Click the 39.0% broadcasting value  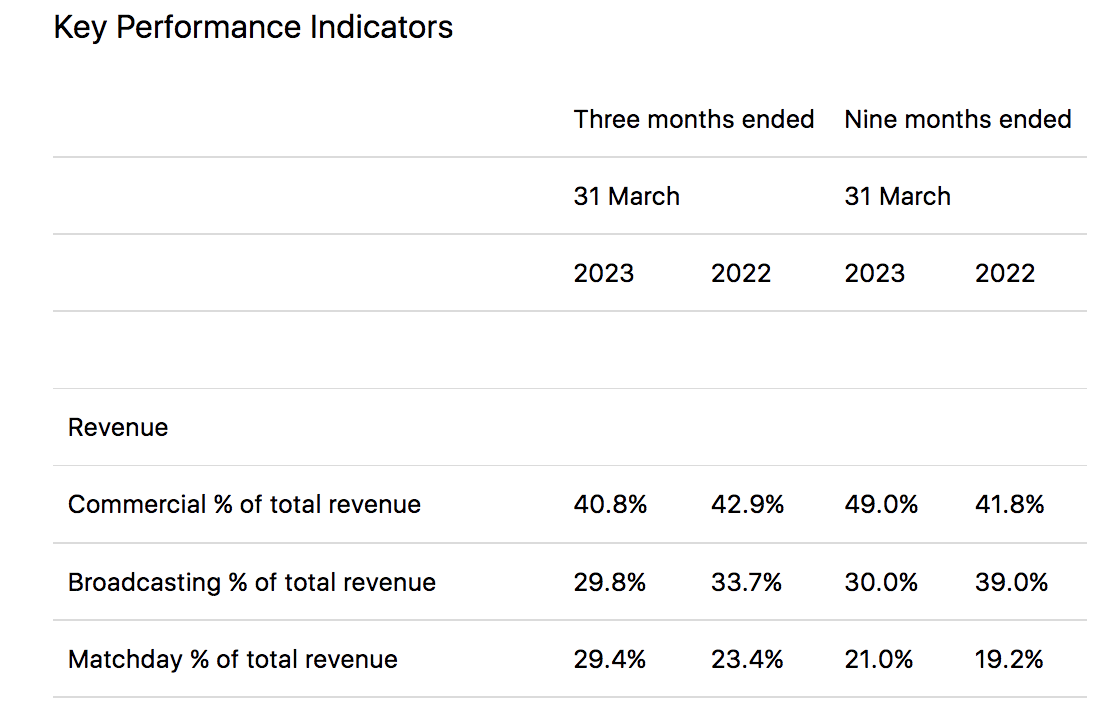pyautogui.click(x=1011, y=582)
